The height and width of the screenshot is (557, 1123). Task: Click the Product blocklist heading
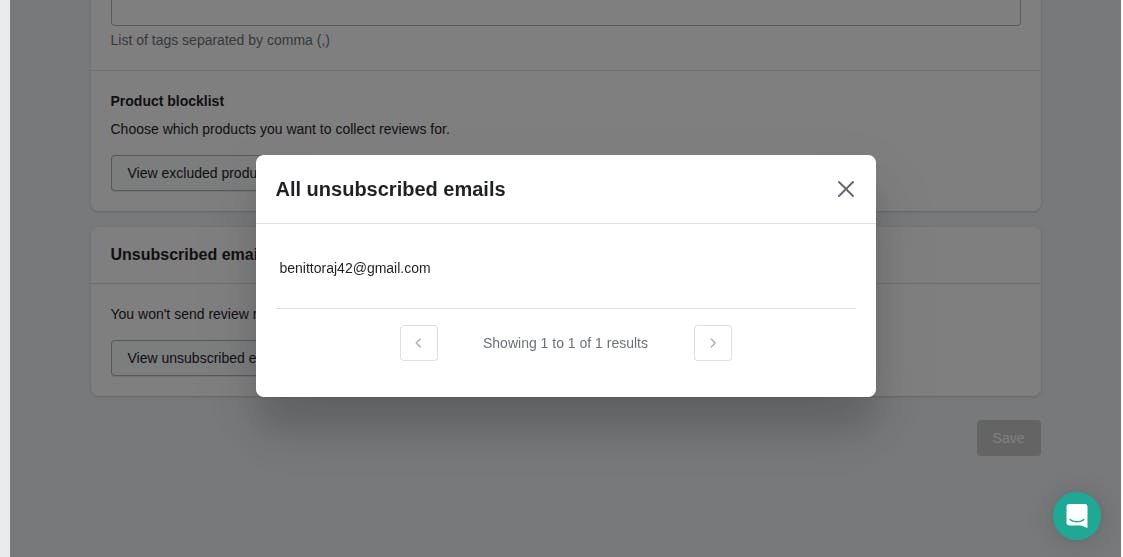click(167, 101)
